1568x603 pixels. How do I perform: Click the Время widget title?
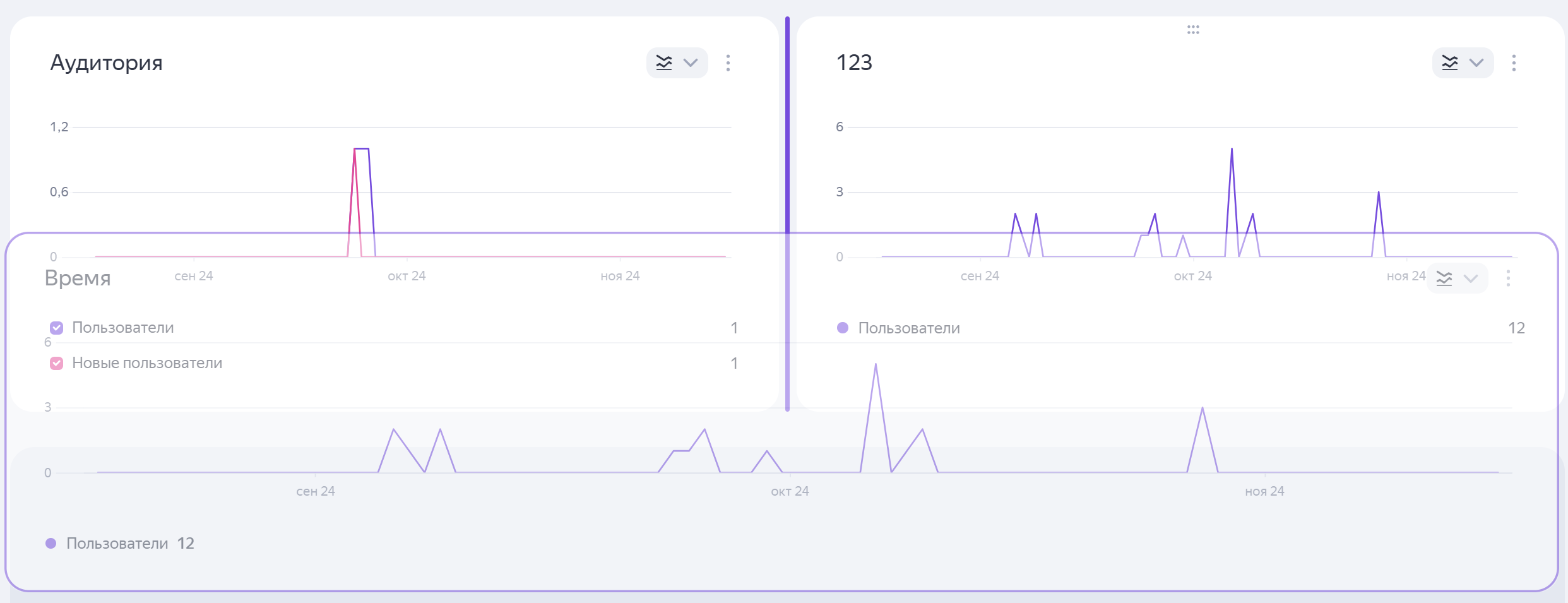78,278
